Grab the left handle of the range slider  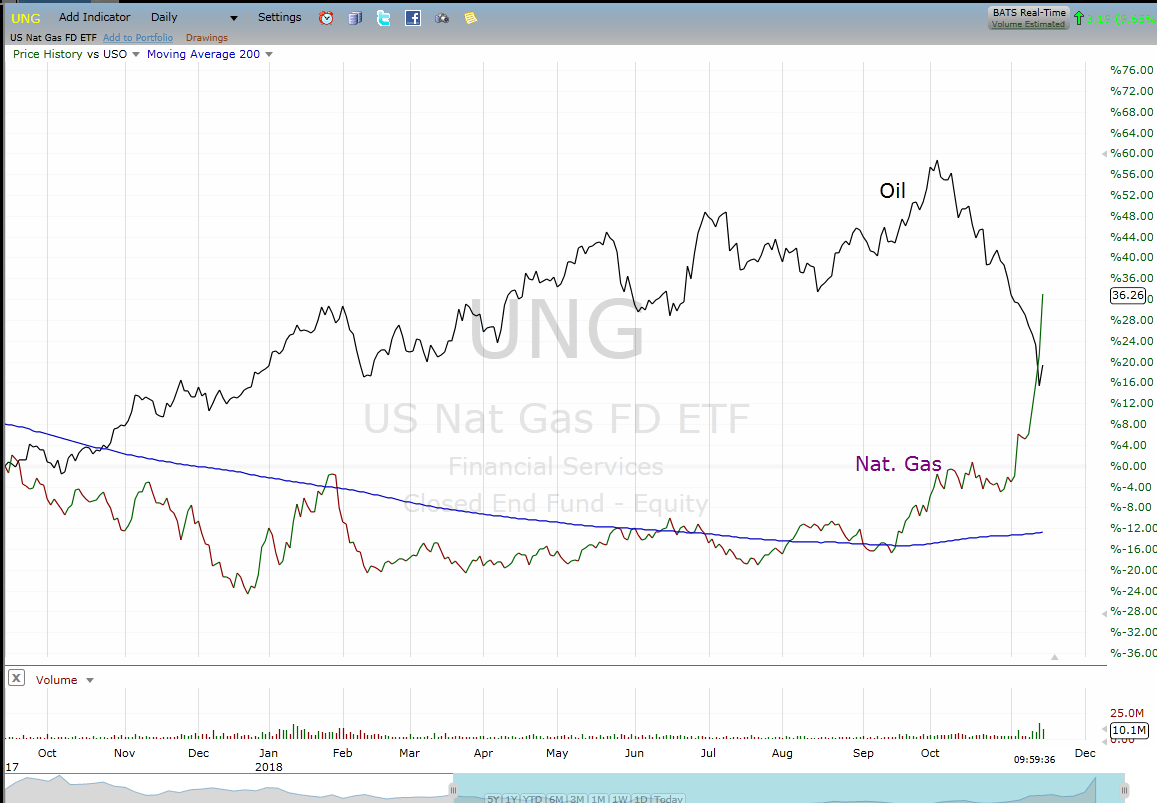pyautogui.click(x=454, y=790)
